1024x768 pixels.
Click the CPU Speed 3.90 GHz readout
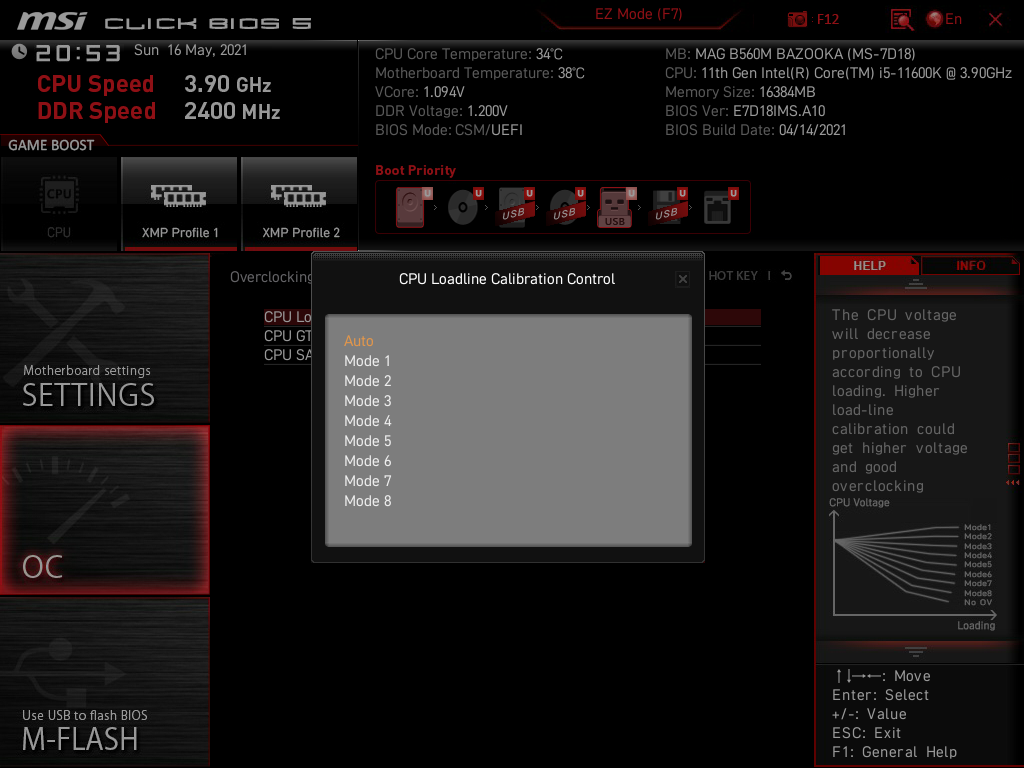(153, 84)
